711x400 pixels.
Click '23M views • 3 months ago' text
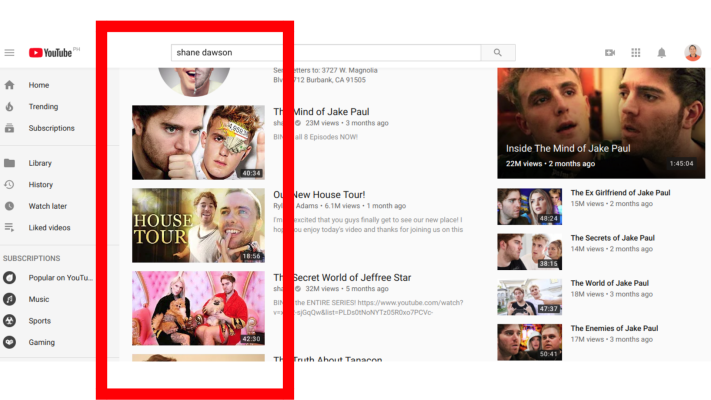click(347, 123)
